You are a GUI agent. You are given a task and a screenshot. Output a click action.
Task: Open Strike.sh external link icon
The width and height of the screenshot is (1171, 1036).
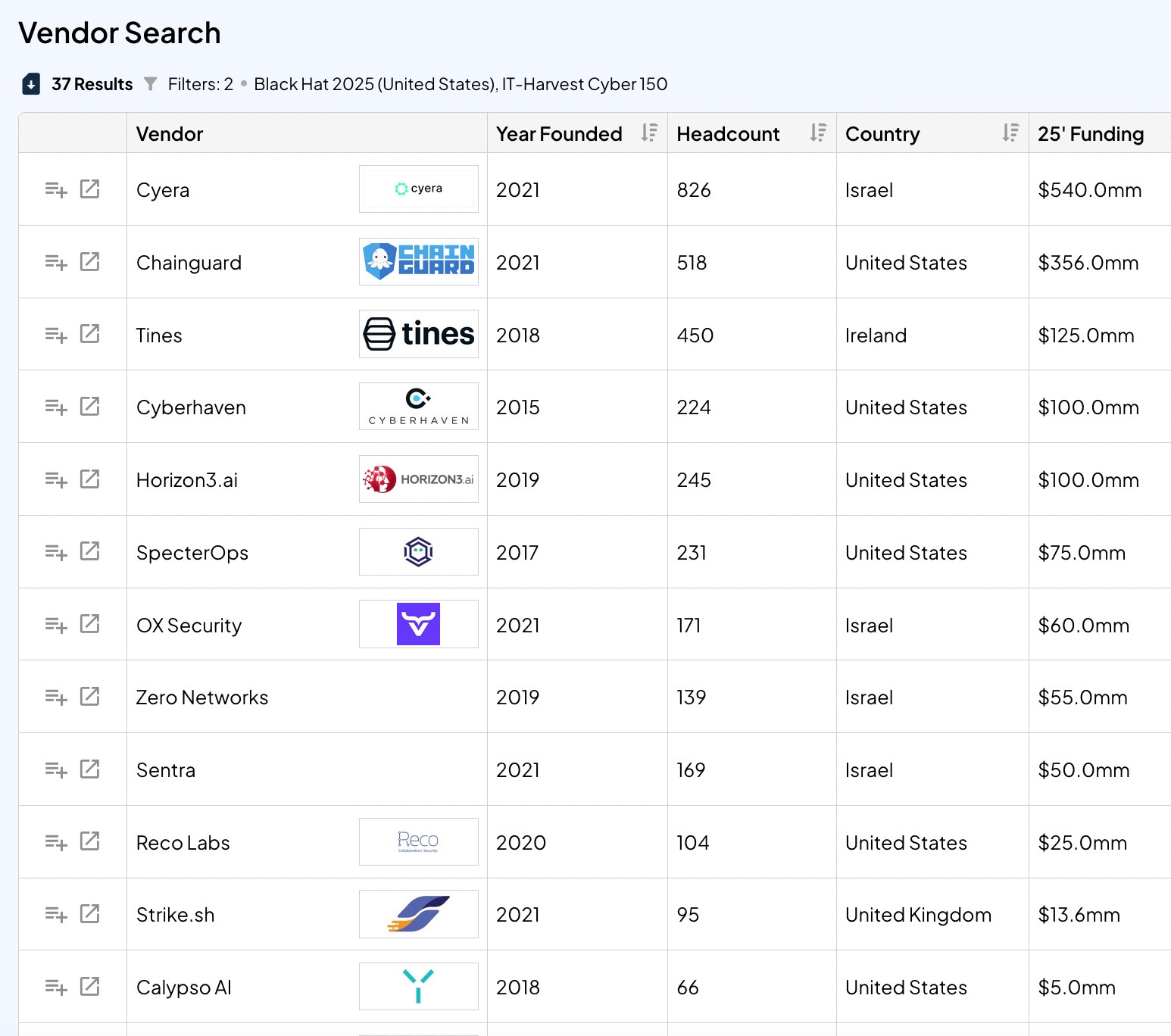tap(90, 914)
